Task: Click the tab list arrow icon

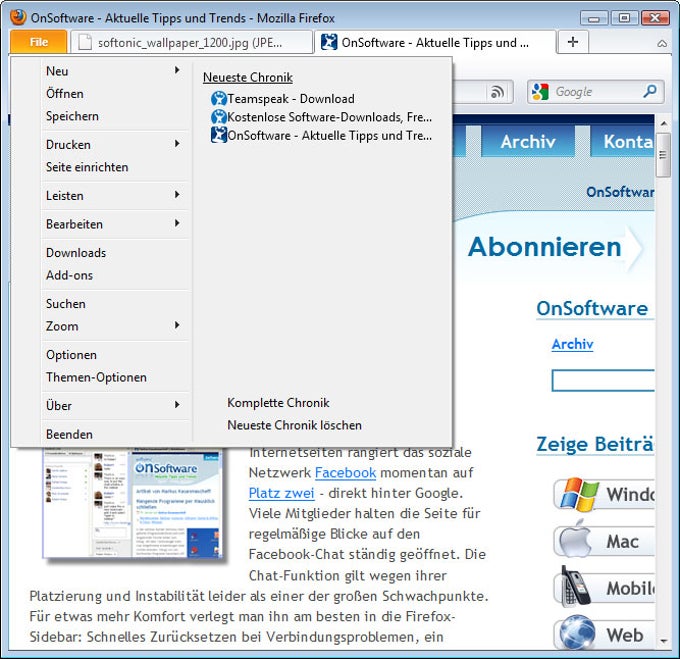Action: tap(662, 43)
